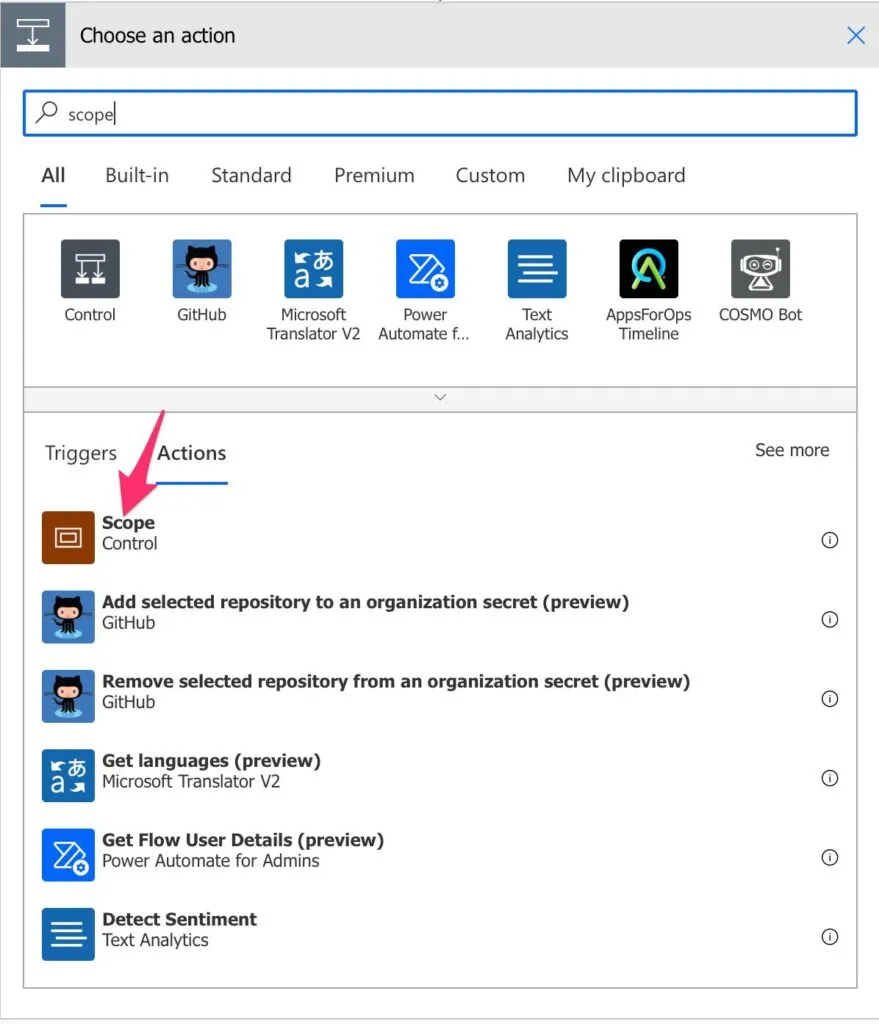Select the Text Analytics connector icon
879x1024 pixels.
(x=537, y=269)
